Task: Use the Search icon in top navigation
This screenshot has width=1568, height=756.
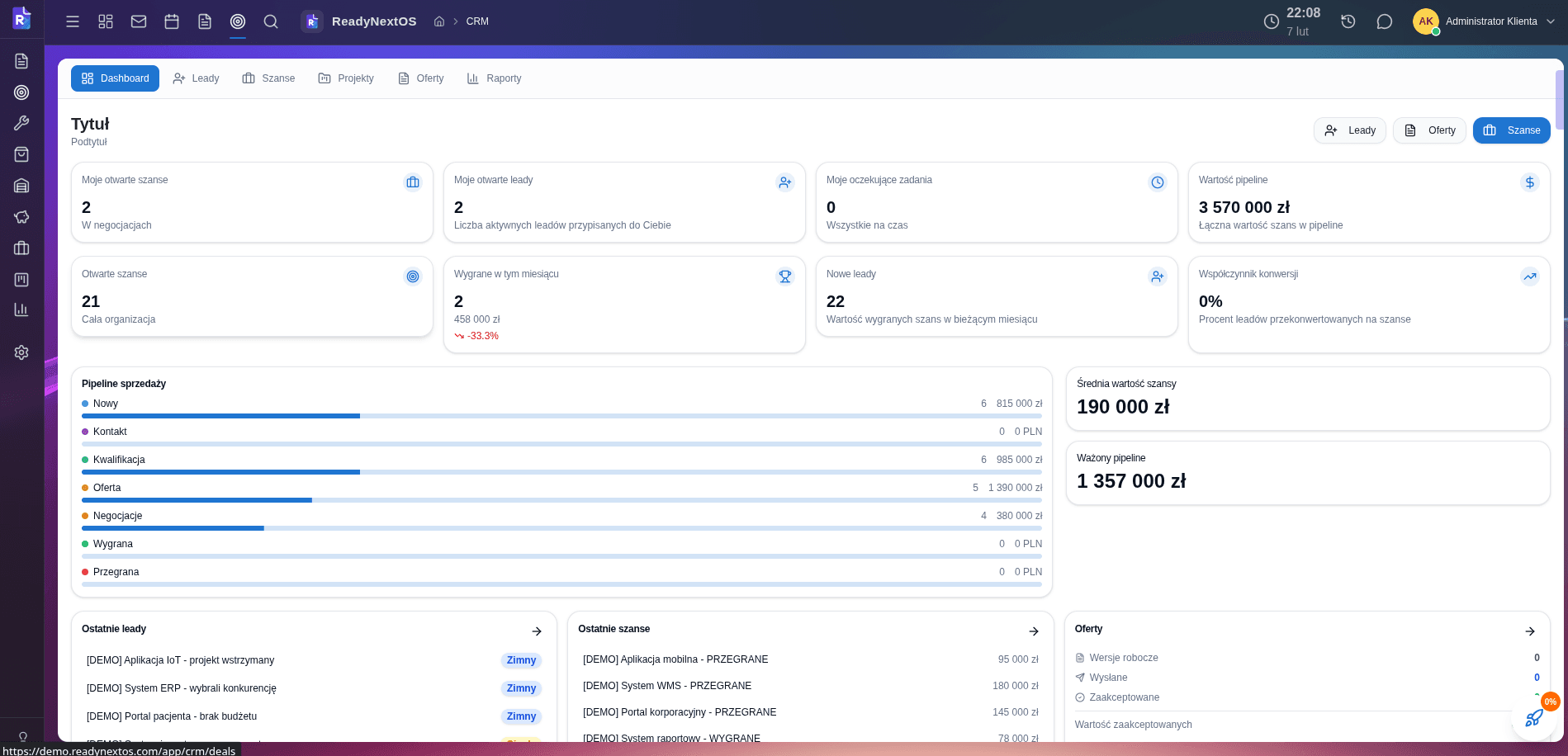Action: 270,21
